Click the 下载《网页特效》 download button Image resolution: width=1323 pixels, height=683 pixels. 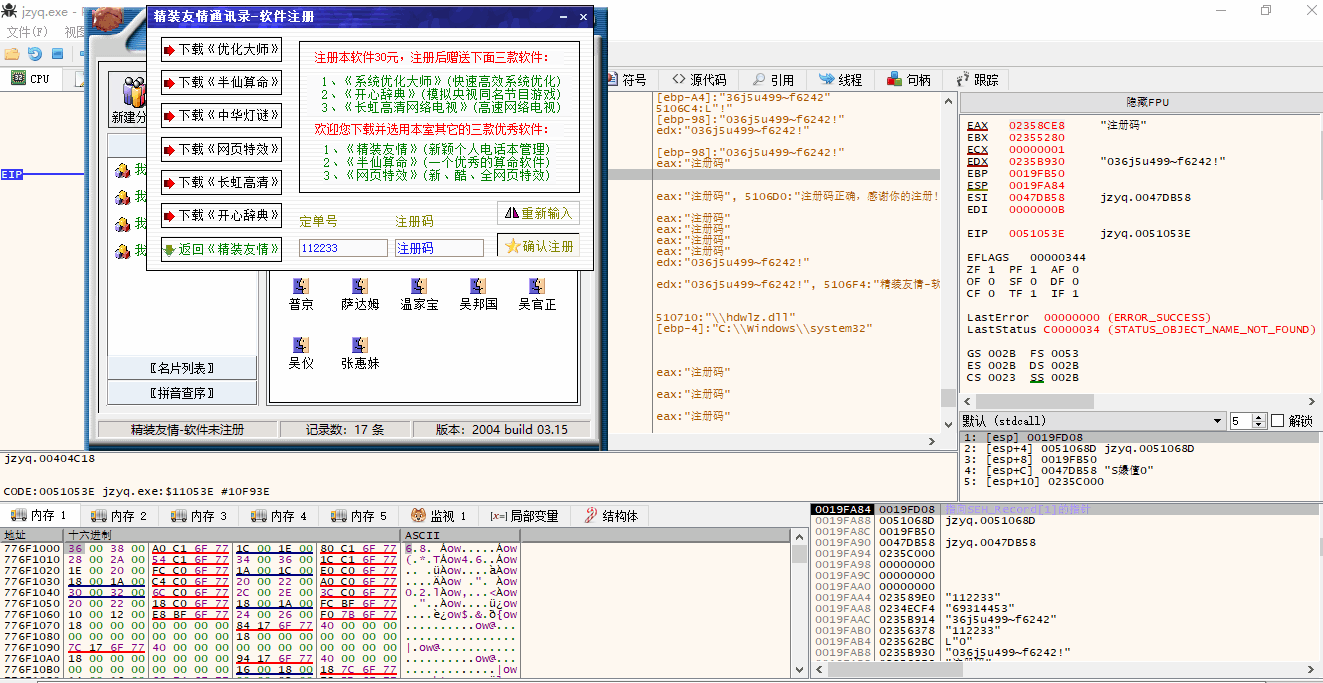[x=221, y=150]
